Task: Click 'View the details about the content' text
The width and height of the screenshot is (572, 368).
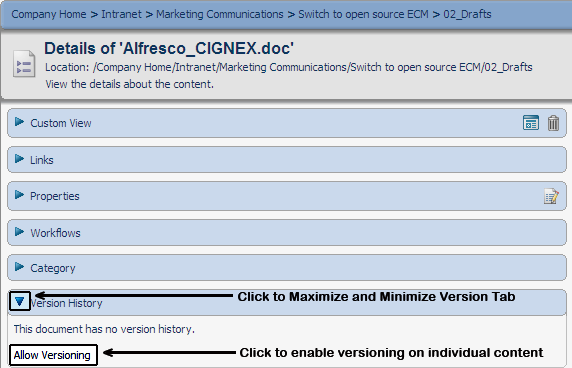Action: pos(130,84)
